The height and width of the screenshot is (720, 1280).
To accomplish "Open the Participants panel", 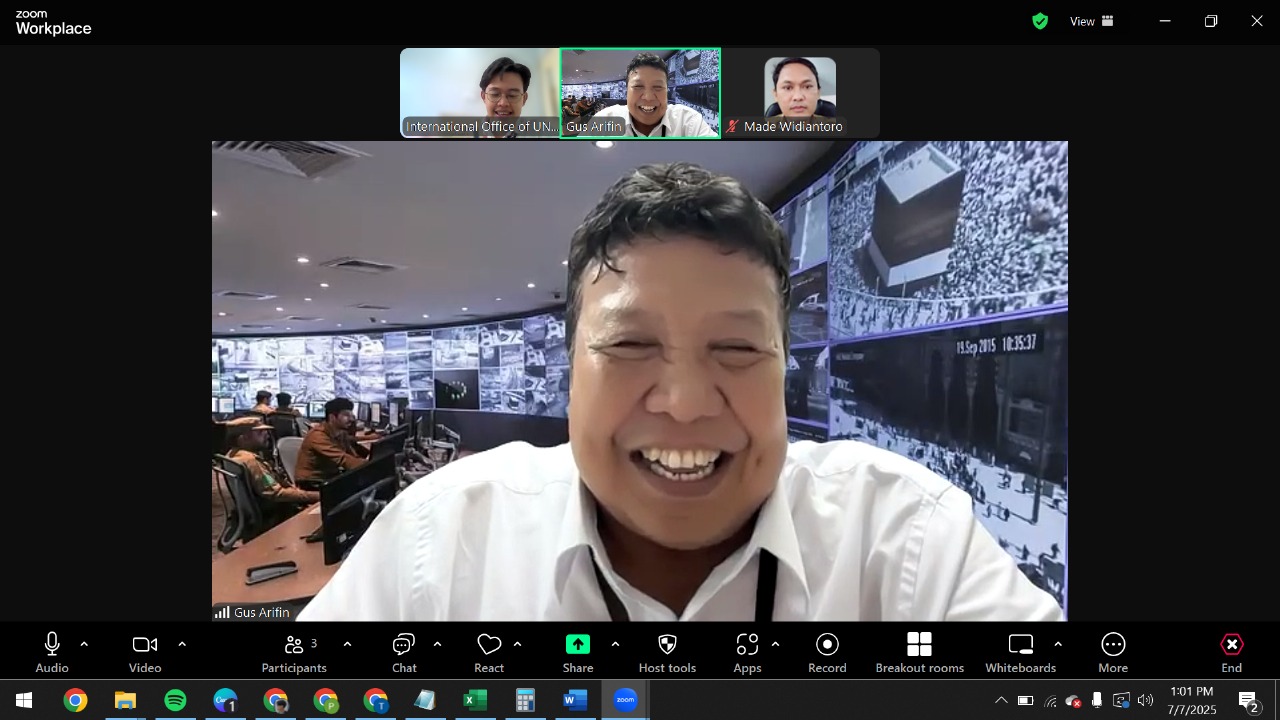I will tap(294, 653).
